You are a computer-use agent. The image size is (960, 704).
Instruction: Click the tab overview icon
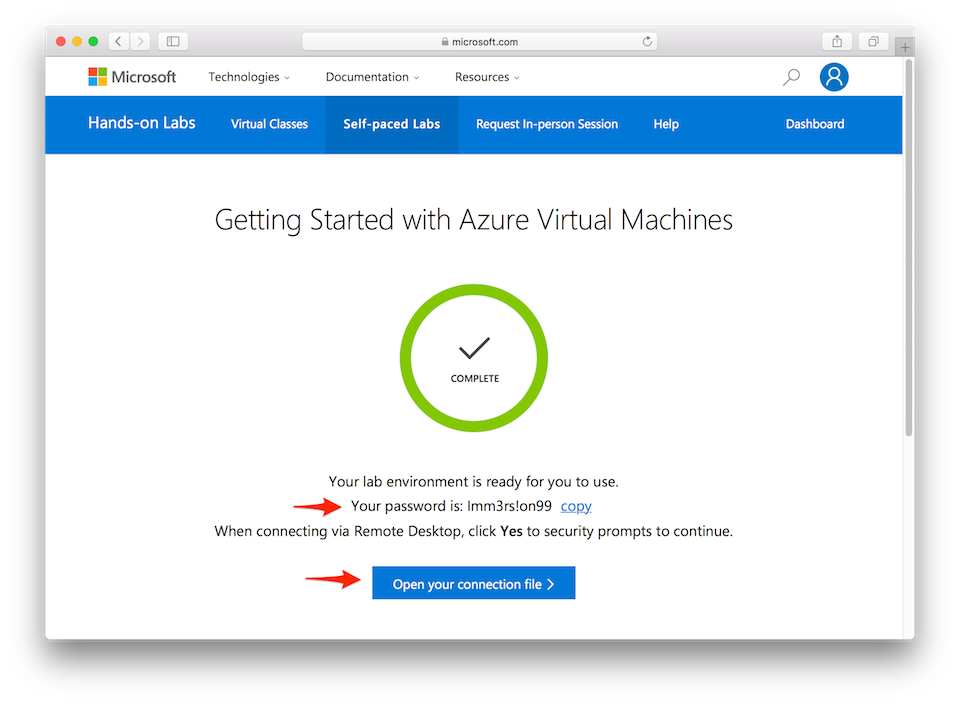coord(875,41)
